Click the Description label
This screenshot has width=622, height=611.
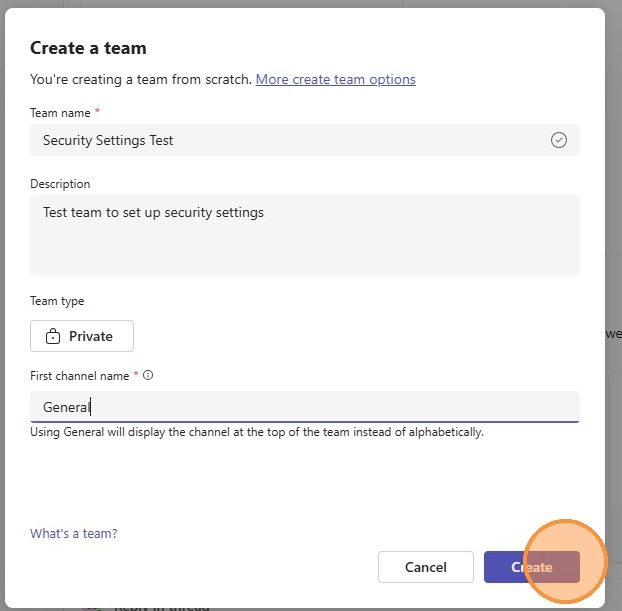(60, 184)
